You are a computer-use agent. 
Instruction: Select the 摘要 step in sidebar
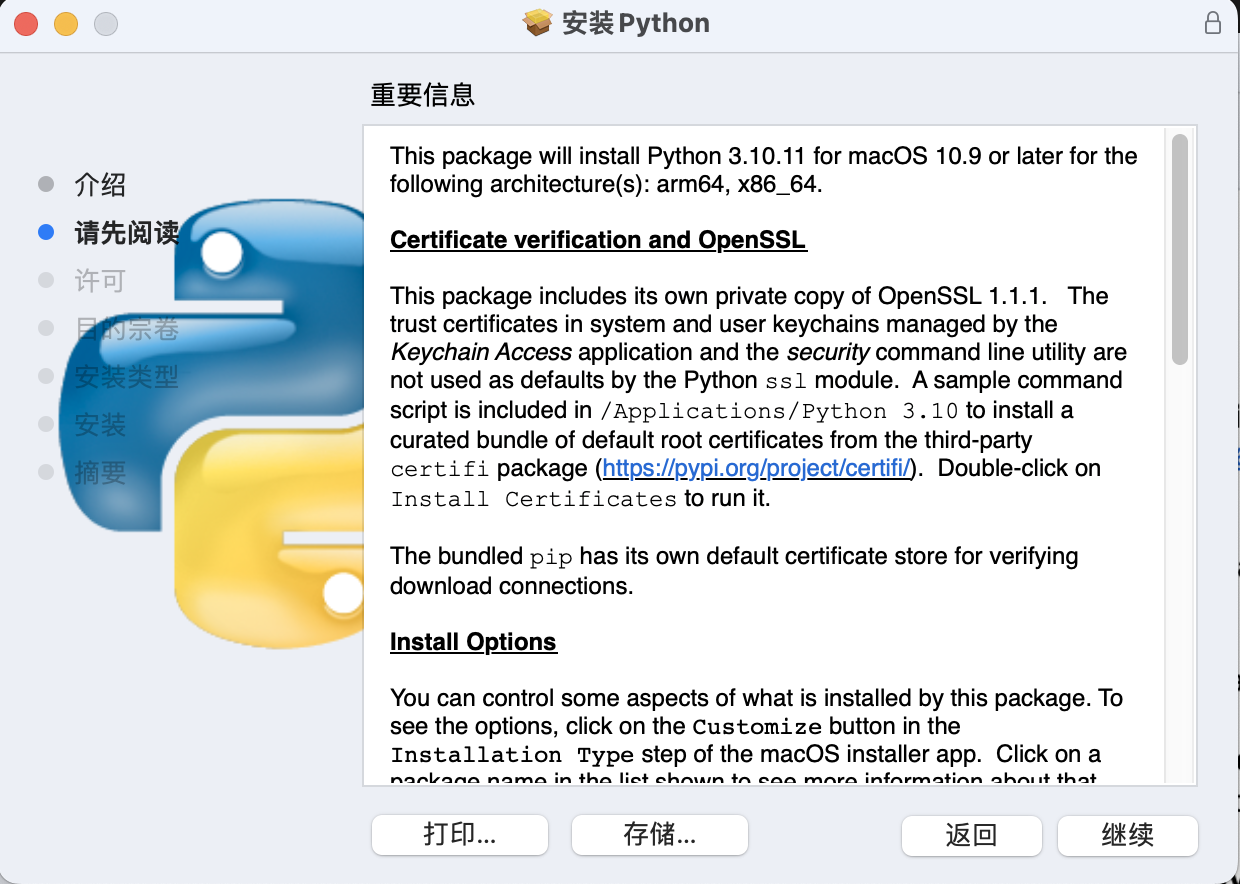(x=100, y=472)
